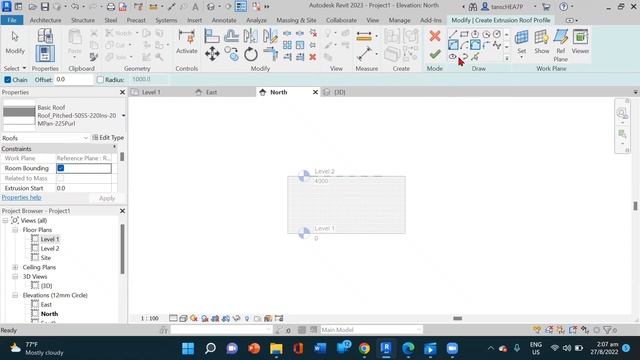The height and width of the screenshot is (360, 640).
Task: Click the Offset value field
Action: (x=74, y=80)
